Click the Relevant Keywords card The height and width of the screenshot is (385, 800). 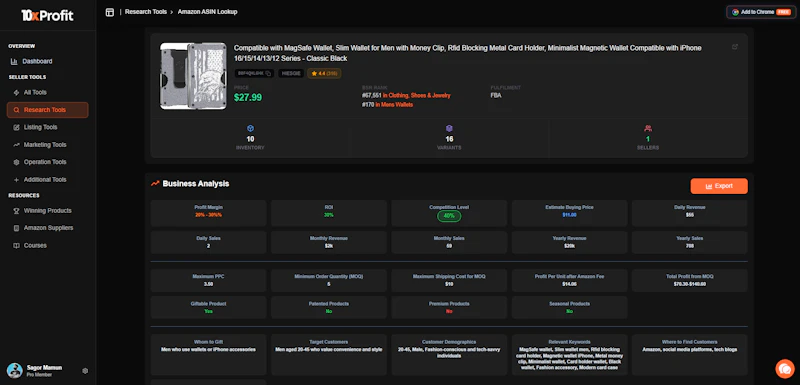[569, 355]
